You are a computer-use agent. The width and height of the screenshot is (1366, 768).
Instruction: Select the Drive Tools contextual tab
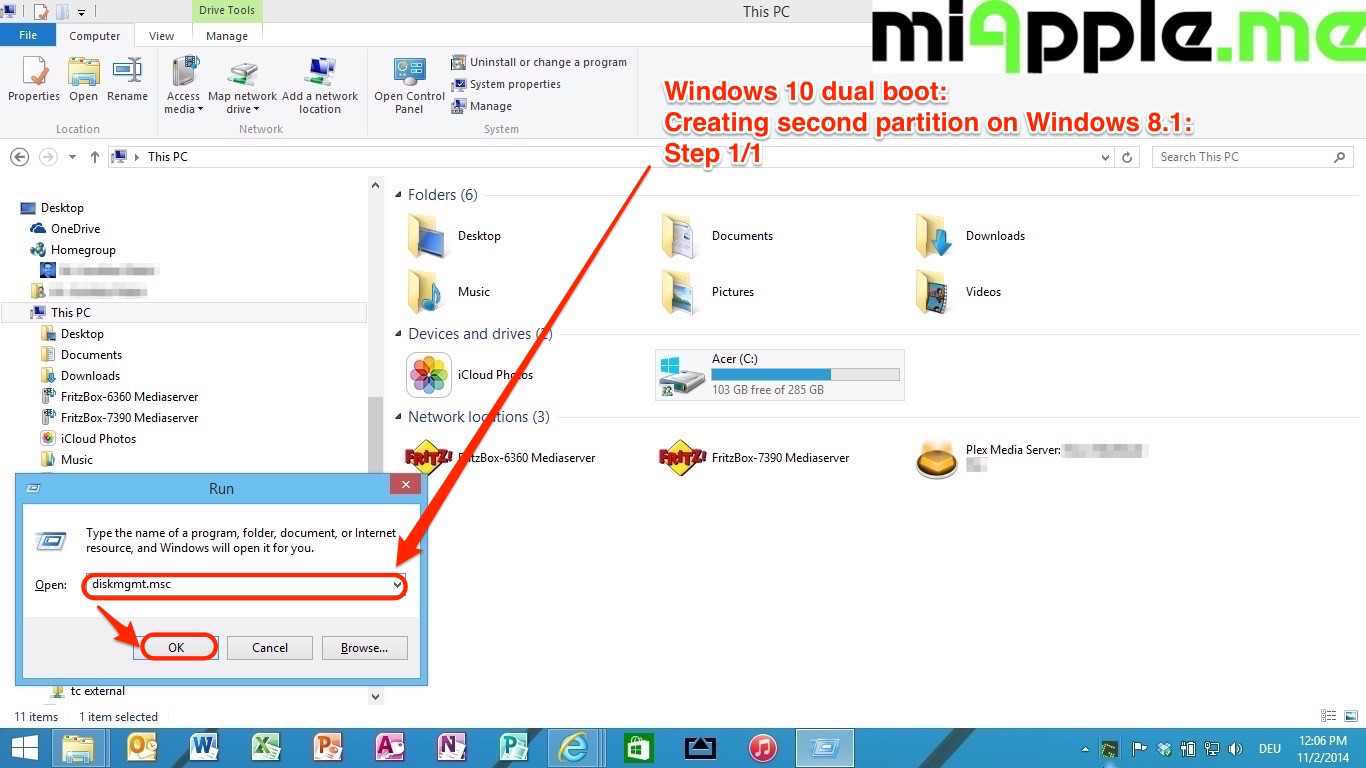[x=227, y=10]
